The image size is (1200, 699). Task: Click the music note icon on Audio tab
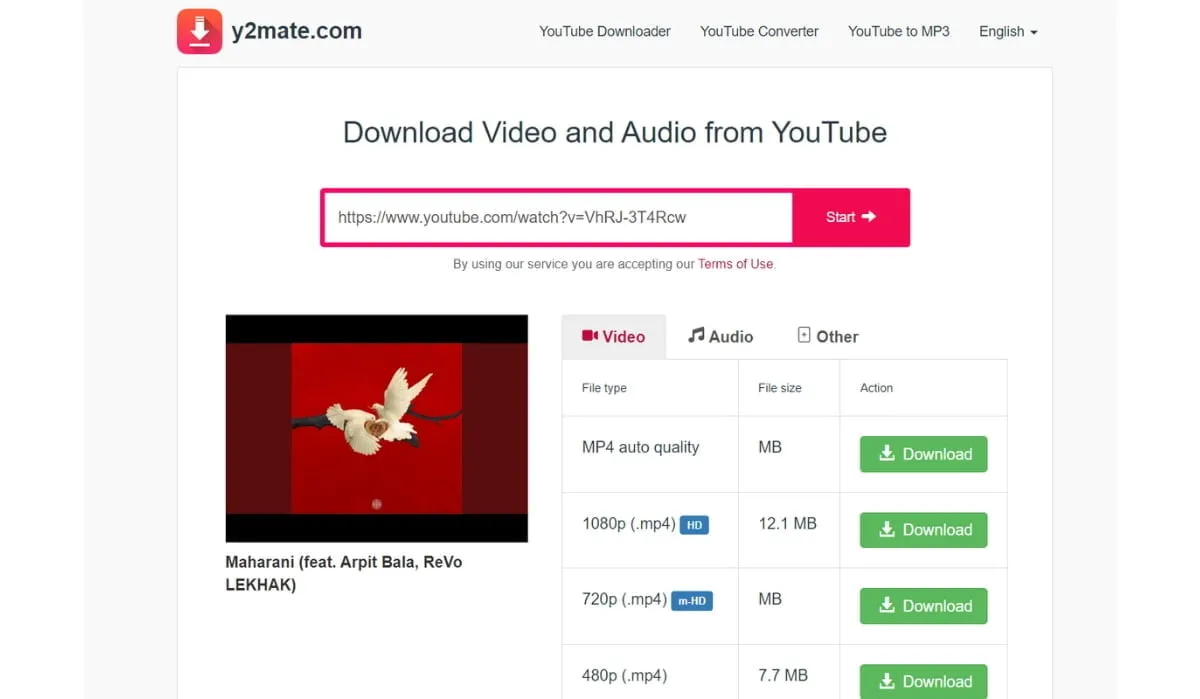[699, 335]
